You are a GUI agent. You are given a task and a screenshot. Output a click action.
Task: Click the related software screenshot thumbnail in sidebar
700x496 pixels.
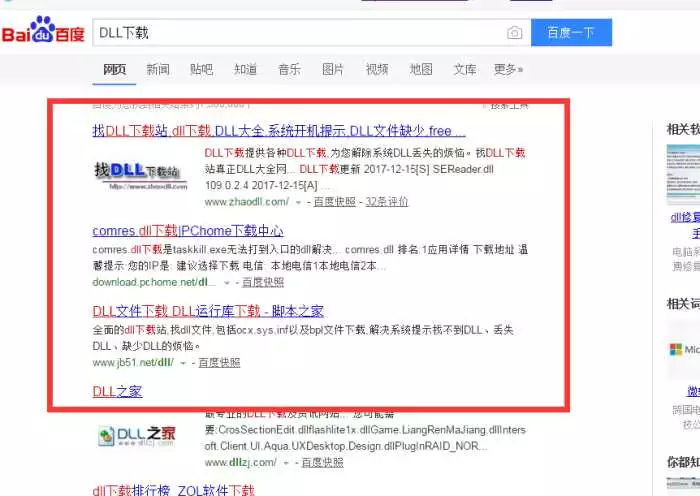683,175
